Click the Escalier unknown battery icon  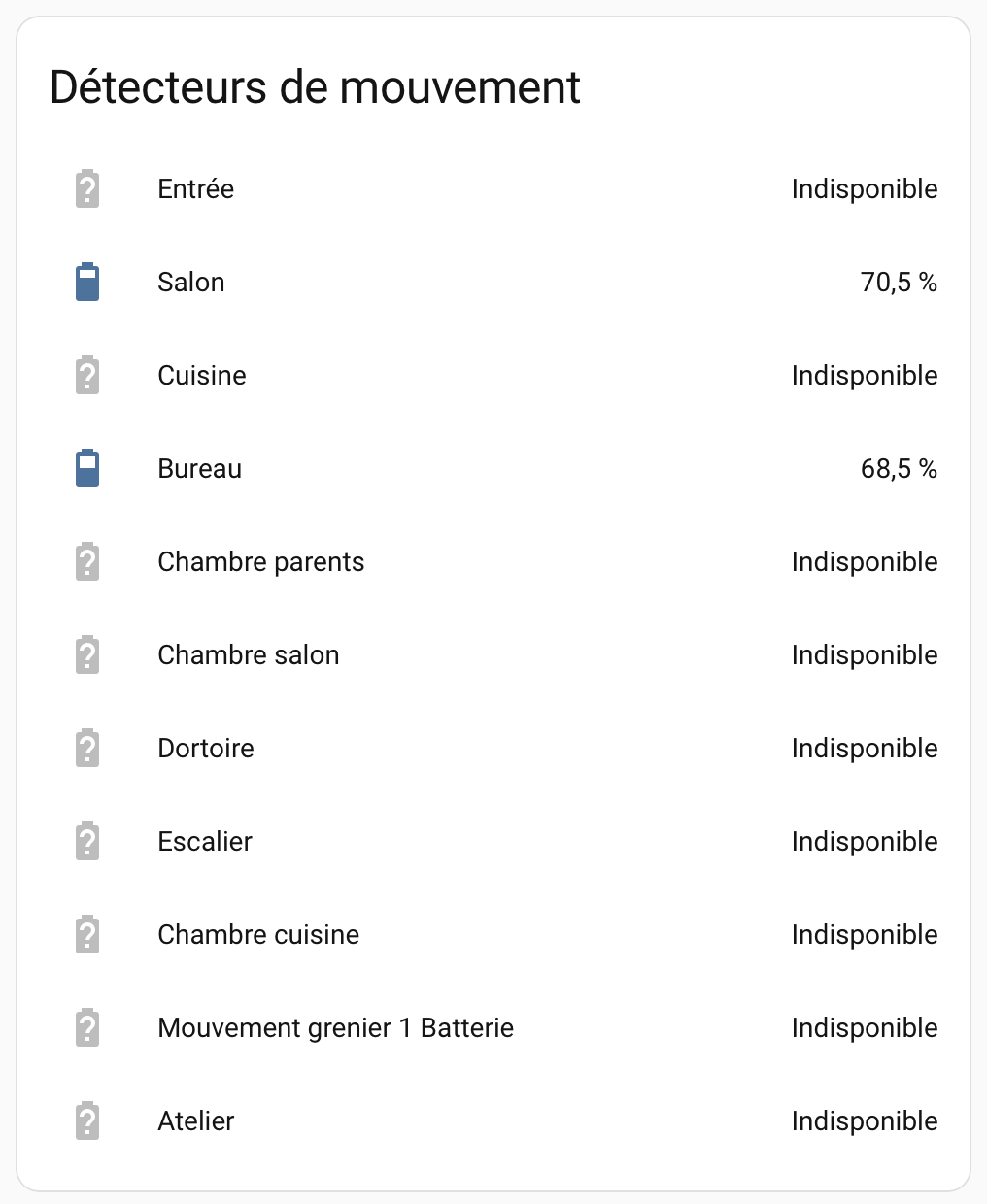87,842
